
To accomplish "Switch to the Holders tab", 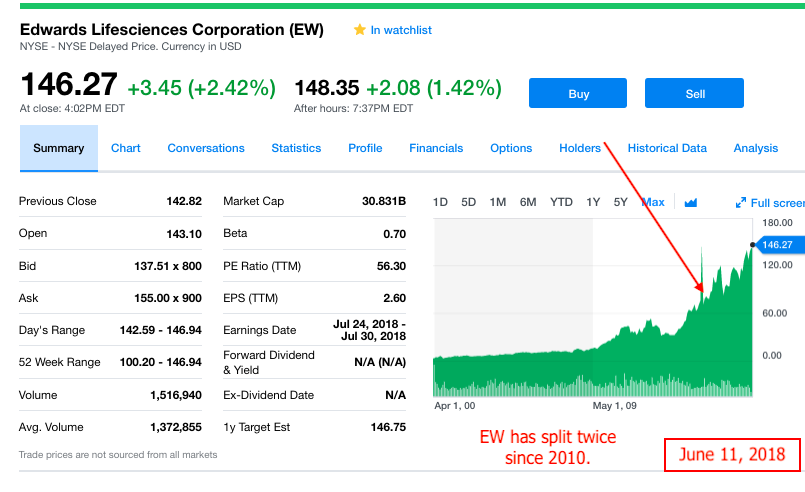I will click(580, 148).
